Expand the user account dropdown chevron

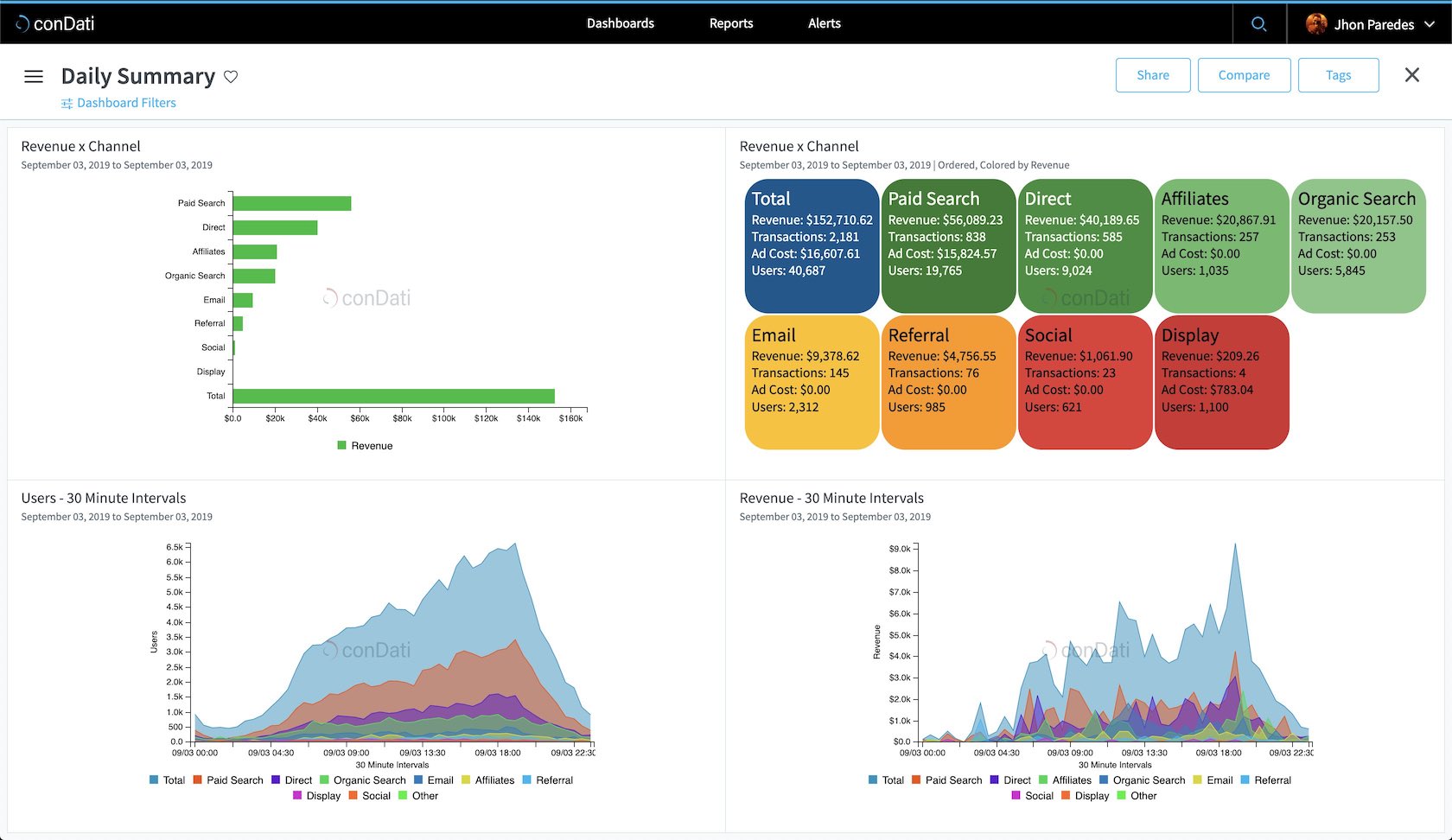1430,24
